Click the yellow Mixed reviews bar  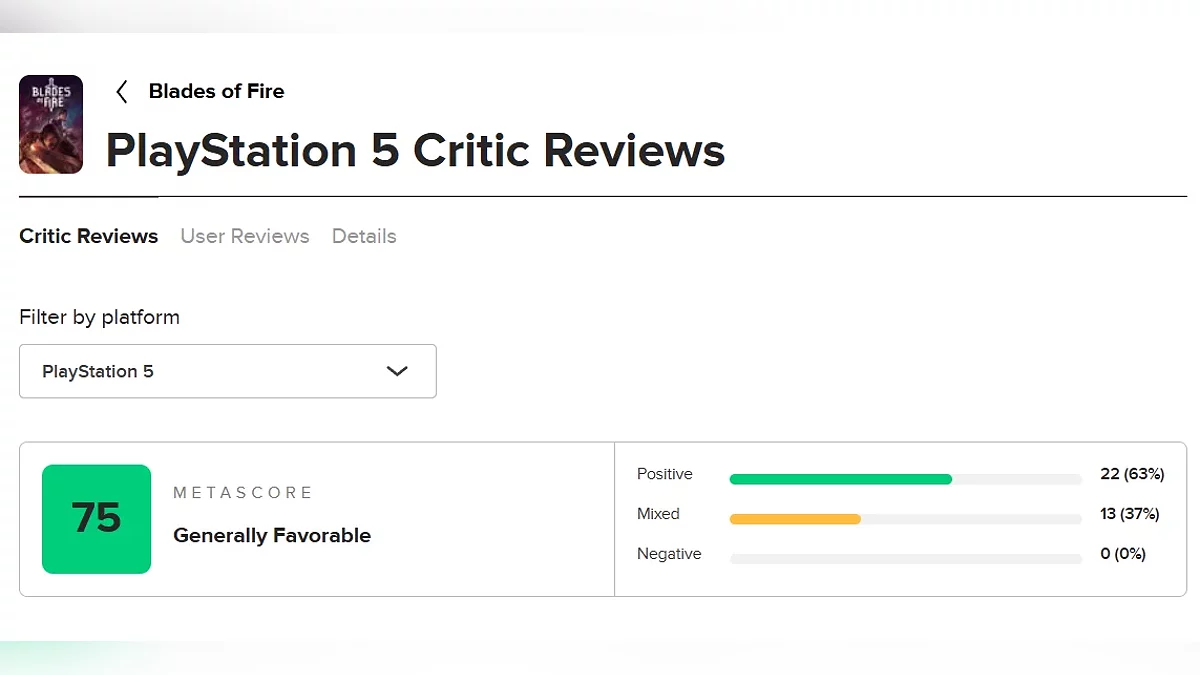tap(795, 519)
